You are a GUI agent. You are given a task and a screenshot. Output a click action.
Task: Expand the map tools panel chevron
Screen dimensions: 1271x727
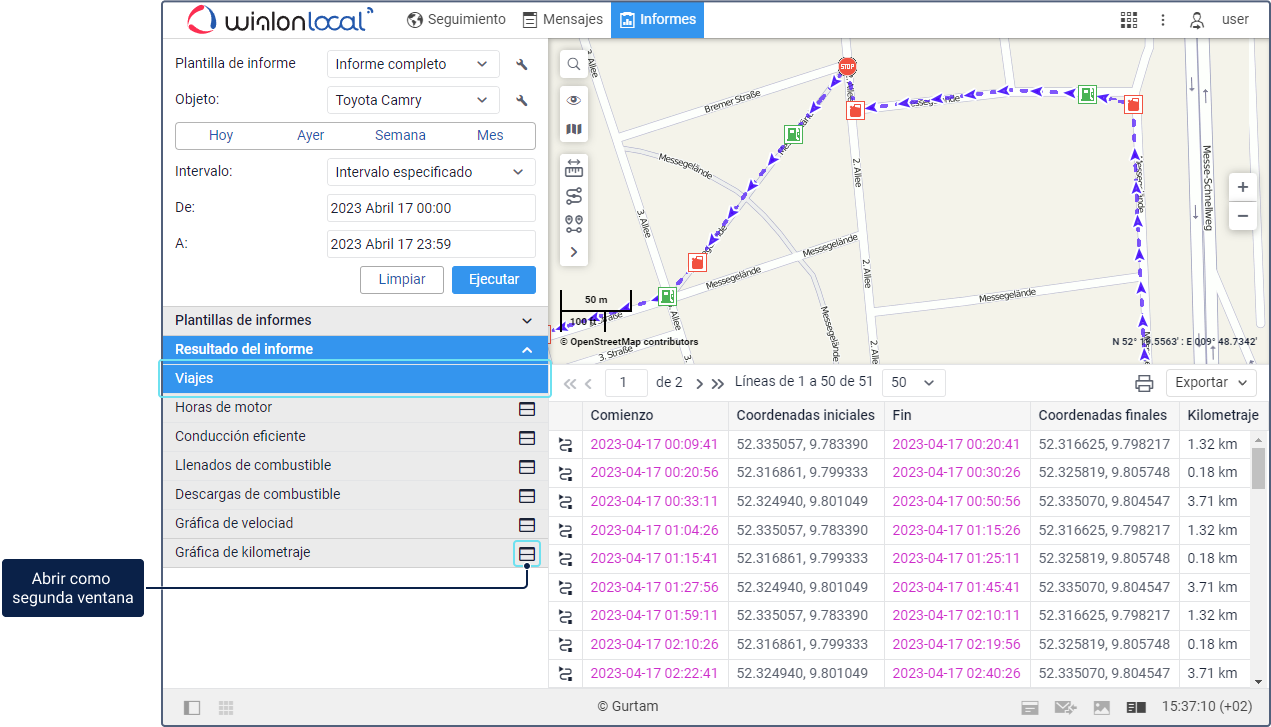pos(574,252)
